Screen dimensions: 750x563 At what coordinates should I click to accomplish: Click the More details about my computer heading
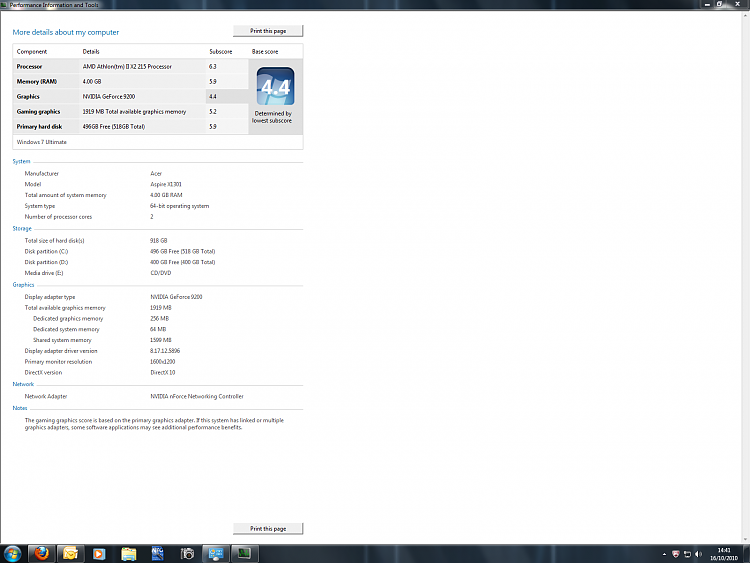point(66,32)
